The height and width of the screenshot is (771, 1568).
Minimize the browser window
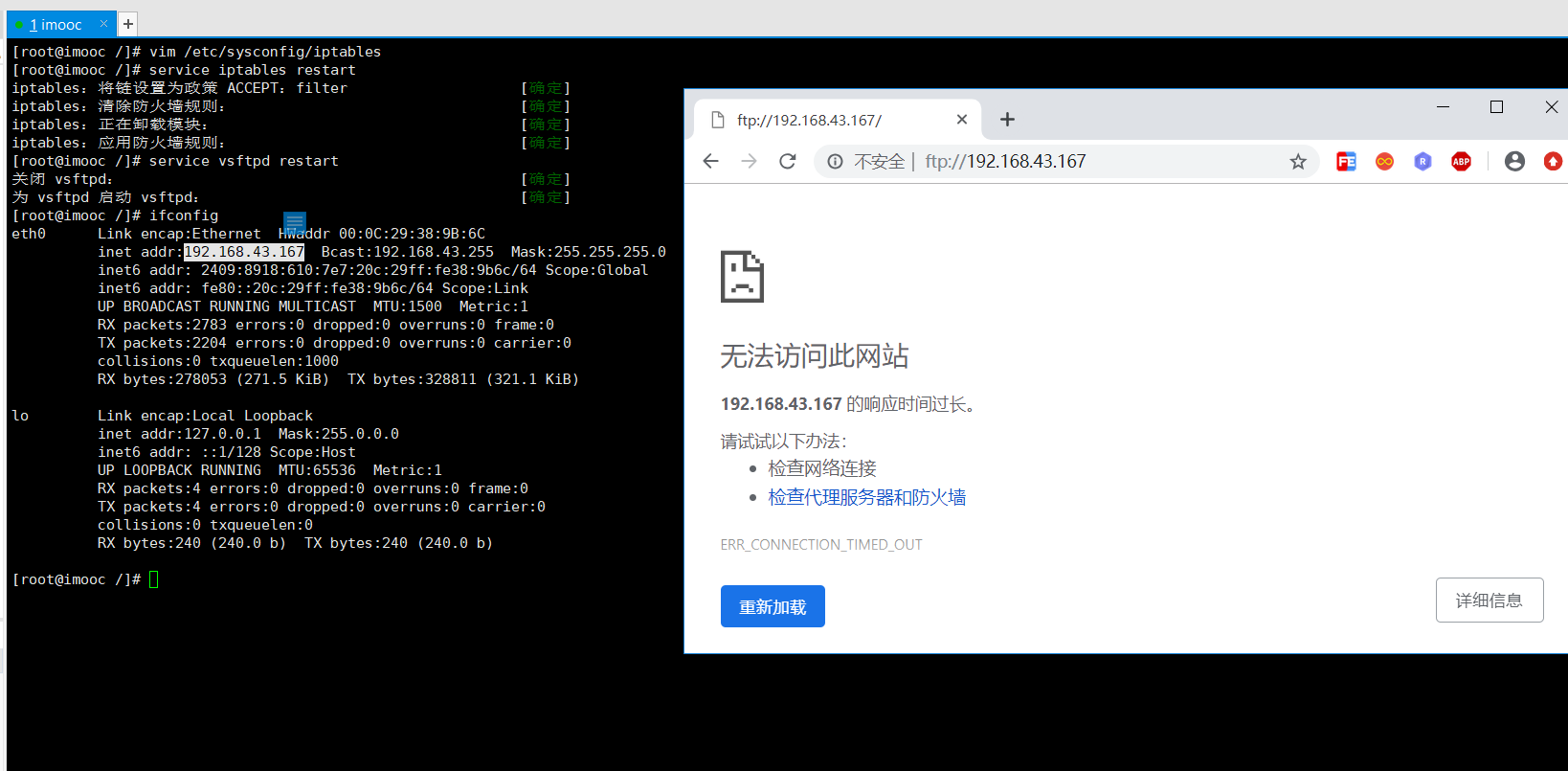[x=1444, y=106]
